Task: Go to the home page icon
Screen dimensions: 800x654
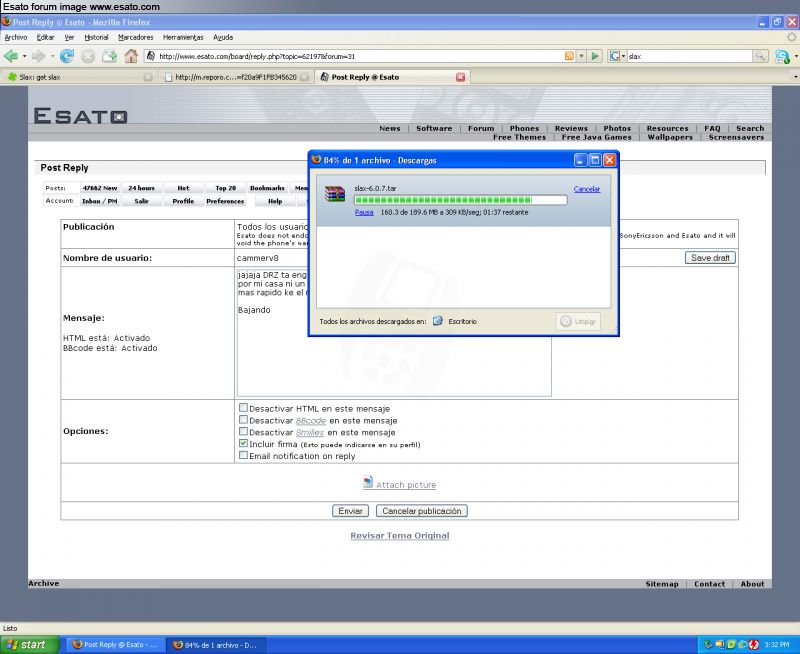Action: [x=131, y=56]
